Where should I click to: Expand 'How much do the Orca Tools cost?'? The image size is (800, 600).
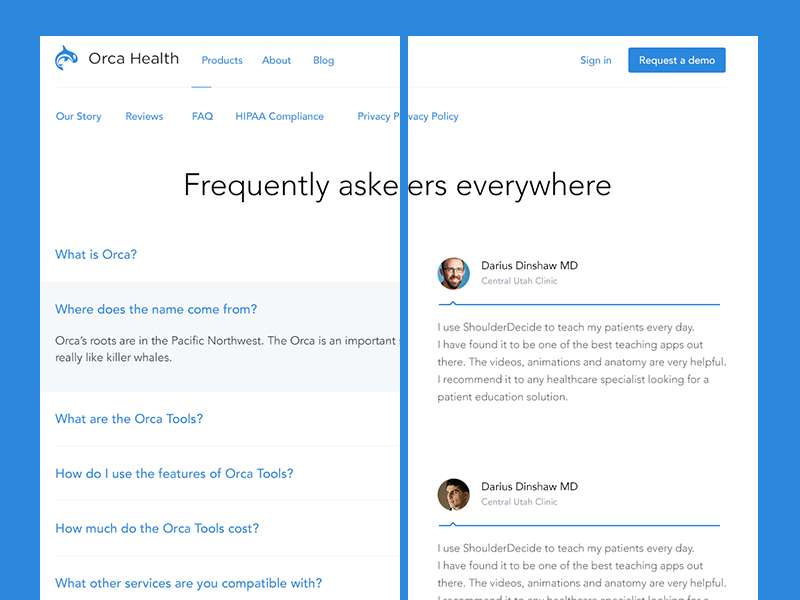(x=157, y=529)
